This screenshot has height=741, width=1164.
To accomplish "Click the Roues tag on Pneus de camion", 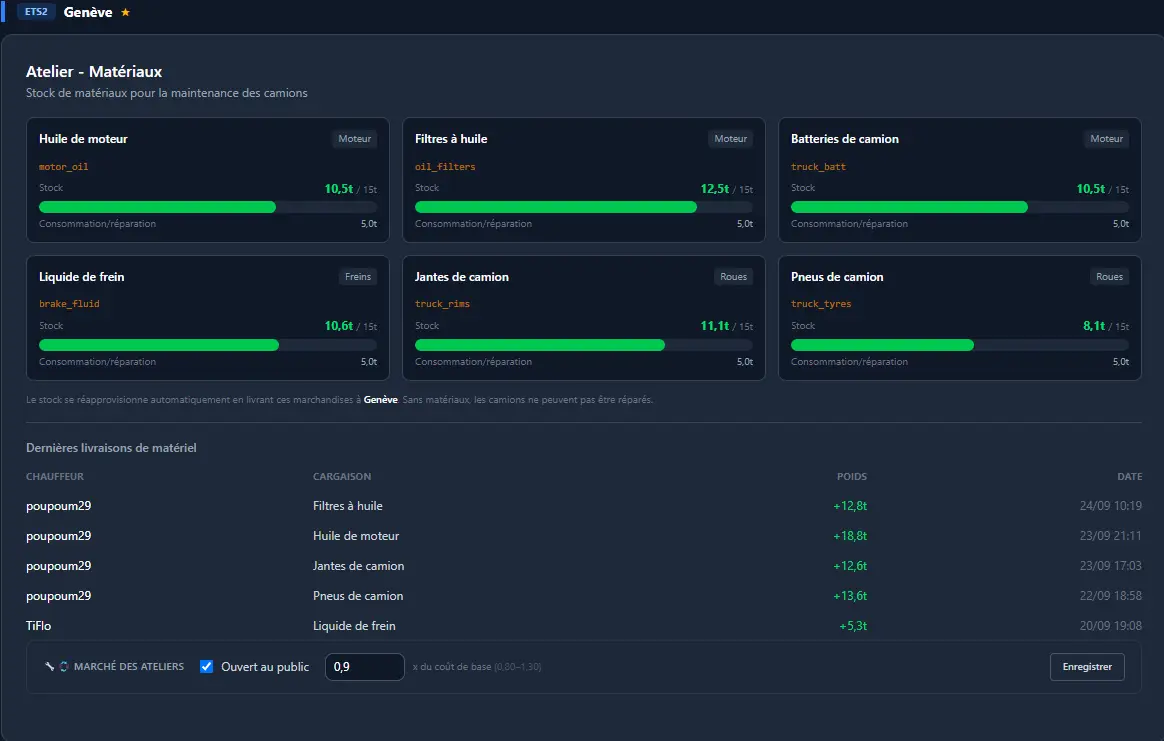I will (x=1109, y=277).
